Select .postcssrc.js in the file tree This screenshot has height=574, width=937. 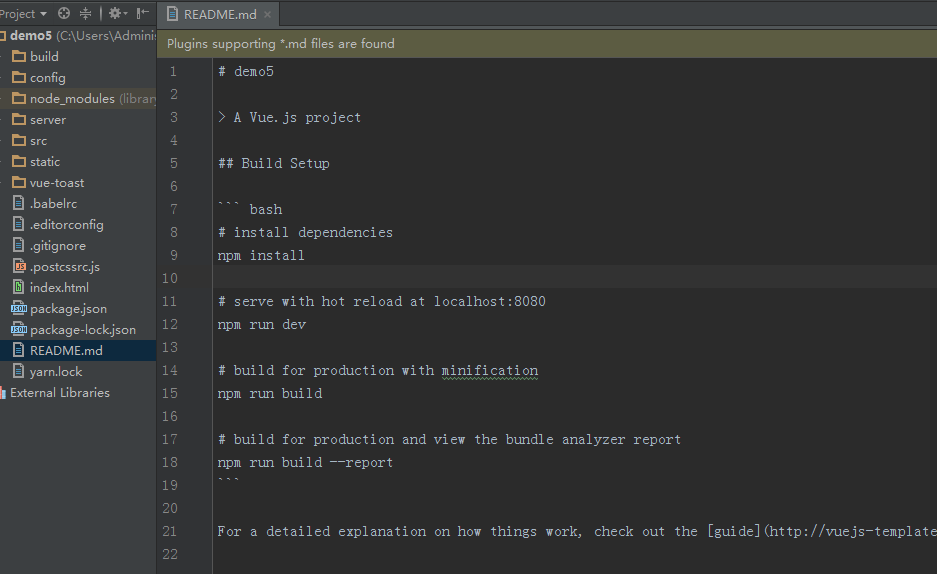[65, 267]
